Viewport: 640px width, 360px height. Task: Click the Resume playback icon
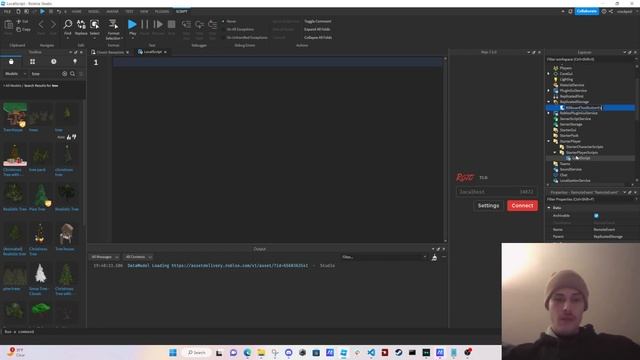tap(158, 24)
